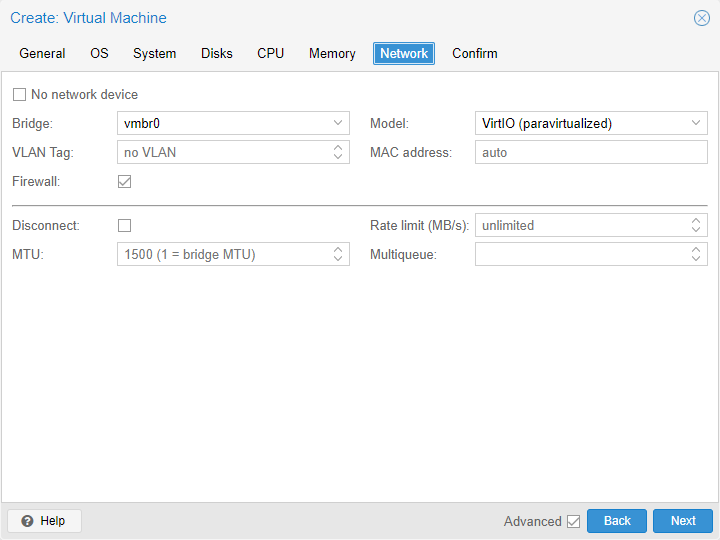720x540 pixels.
Task: Decrease the Multiqueue value
Action: 696,259
